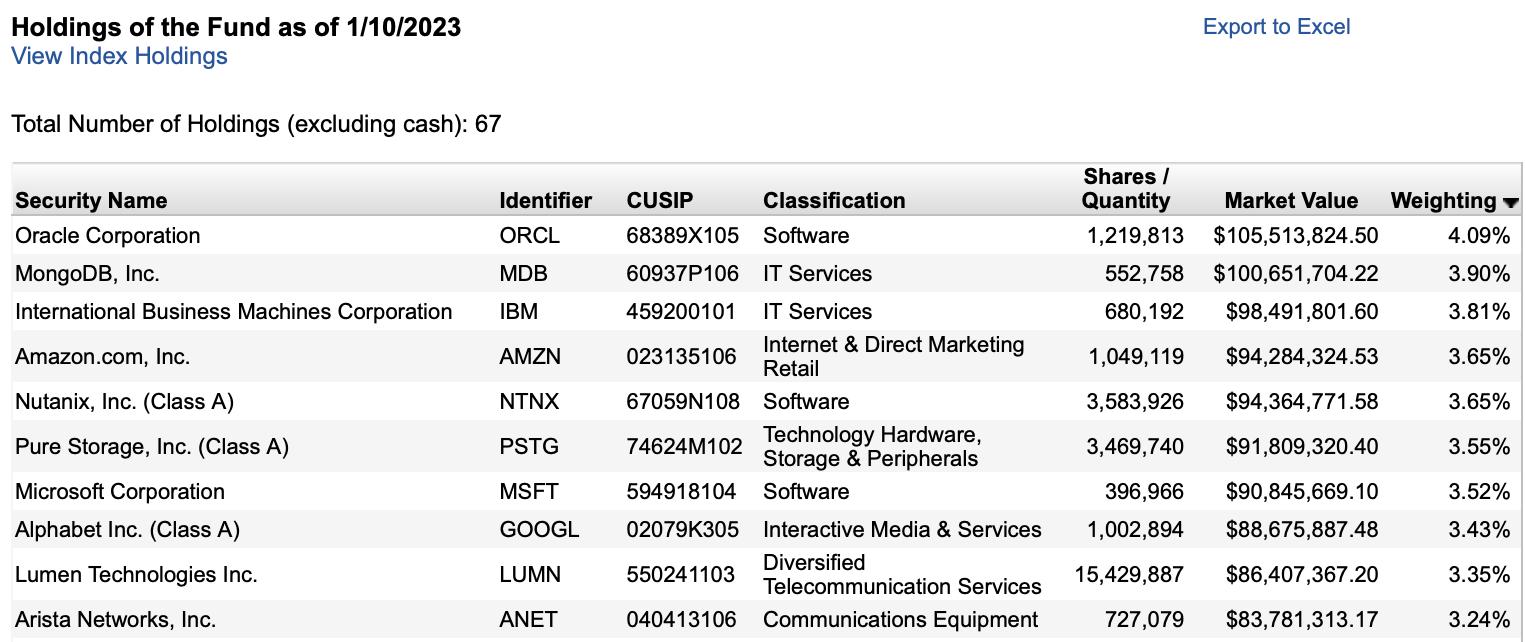
Task: Sort table by CUSIP column header
Action: coord(660,201)
